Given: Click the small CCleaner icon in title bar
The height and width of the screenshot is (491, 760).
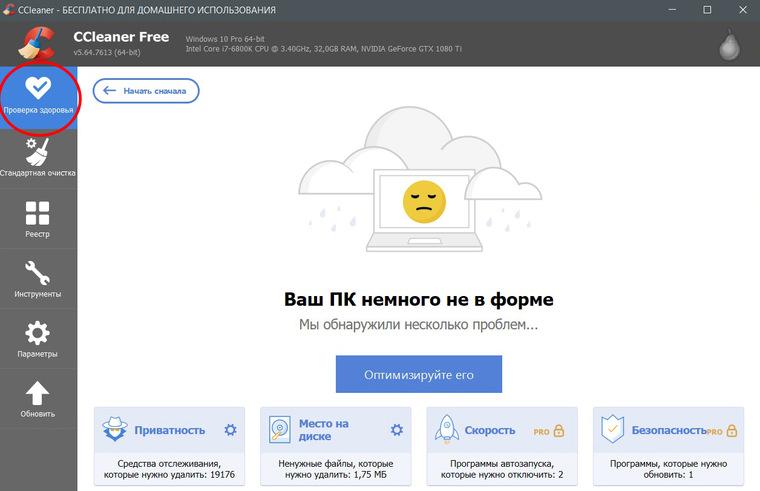Looking at the screenshot, I should (x=9, y=9).
